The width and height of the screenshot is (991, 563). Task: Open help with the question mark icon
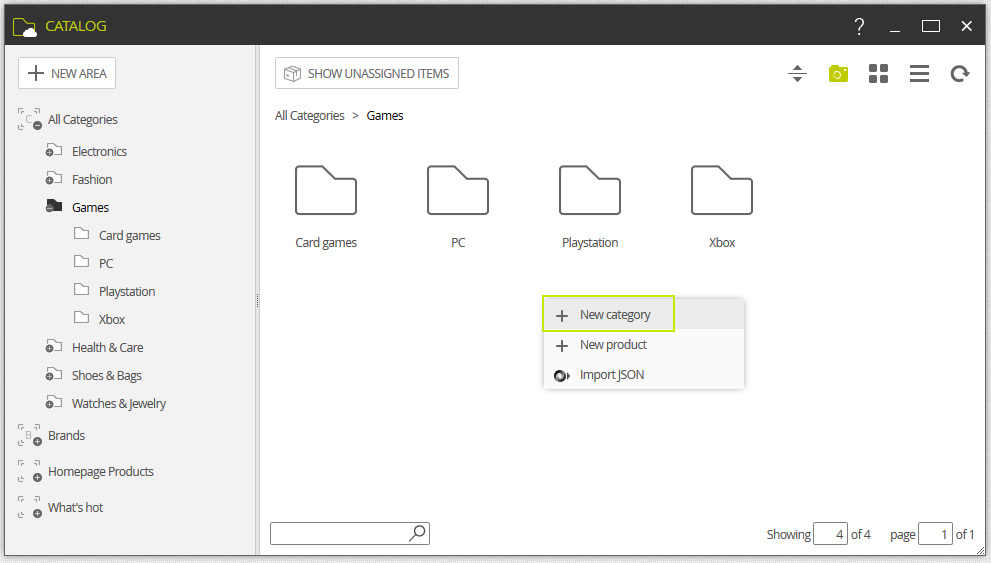[859, 27]
